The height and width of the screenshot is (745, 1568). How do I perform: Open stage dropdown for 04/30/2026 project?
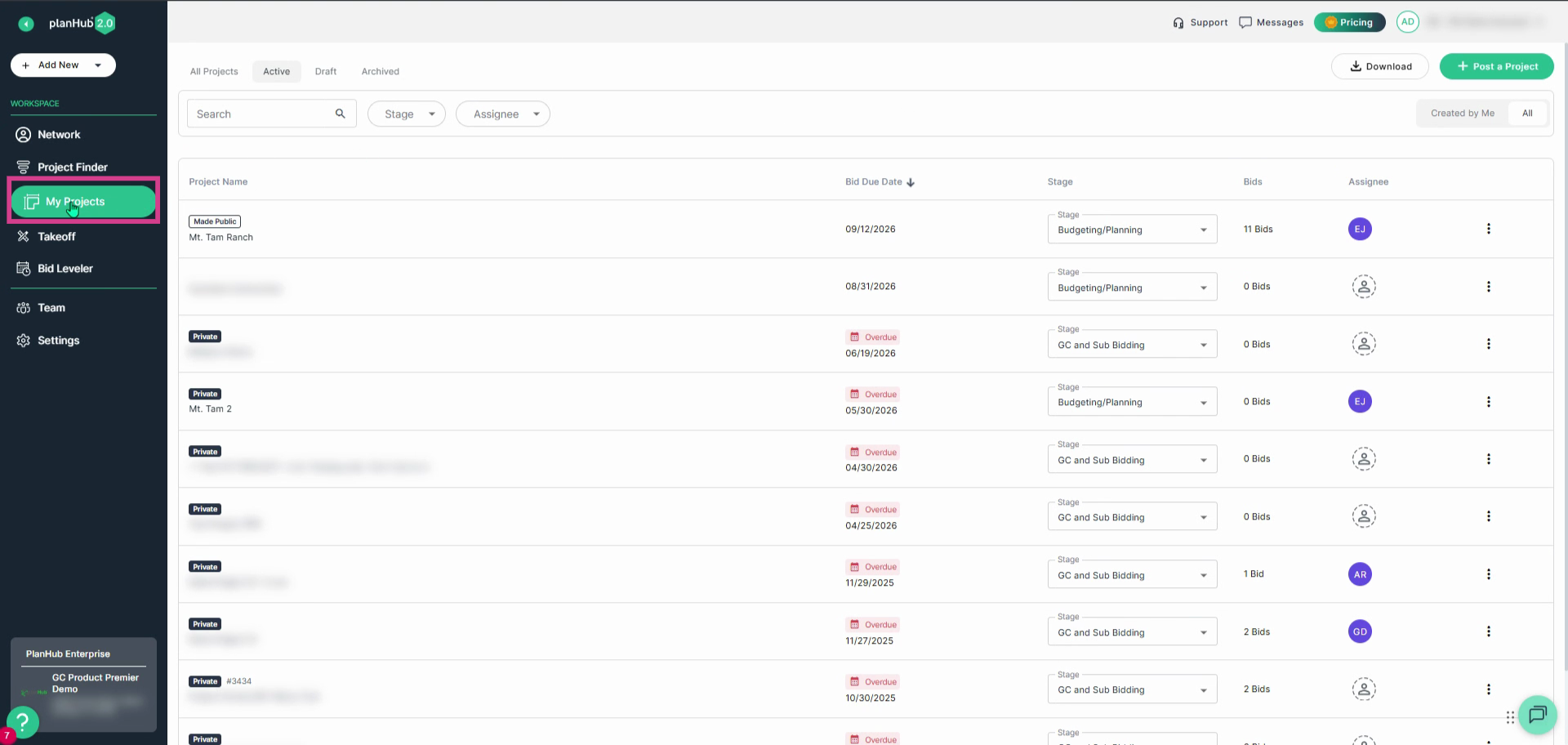click(1133, 460)
